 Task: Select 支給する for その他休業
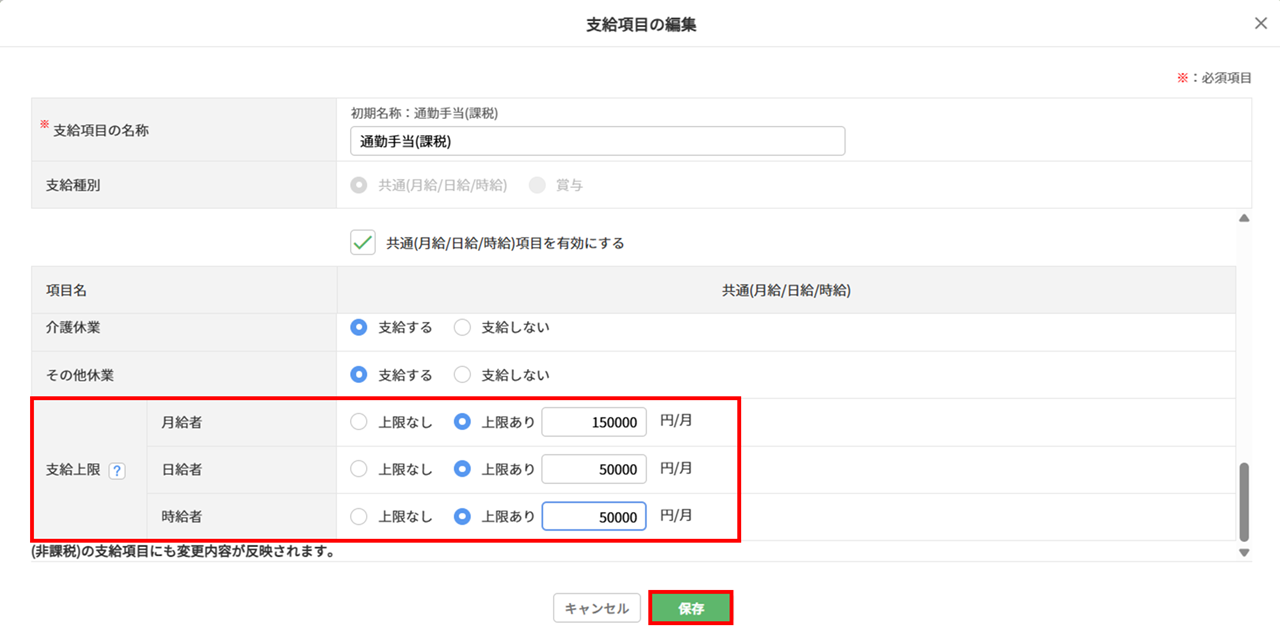(359, 375)
